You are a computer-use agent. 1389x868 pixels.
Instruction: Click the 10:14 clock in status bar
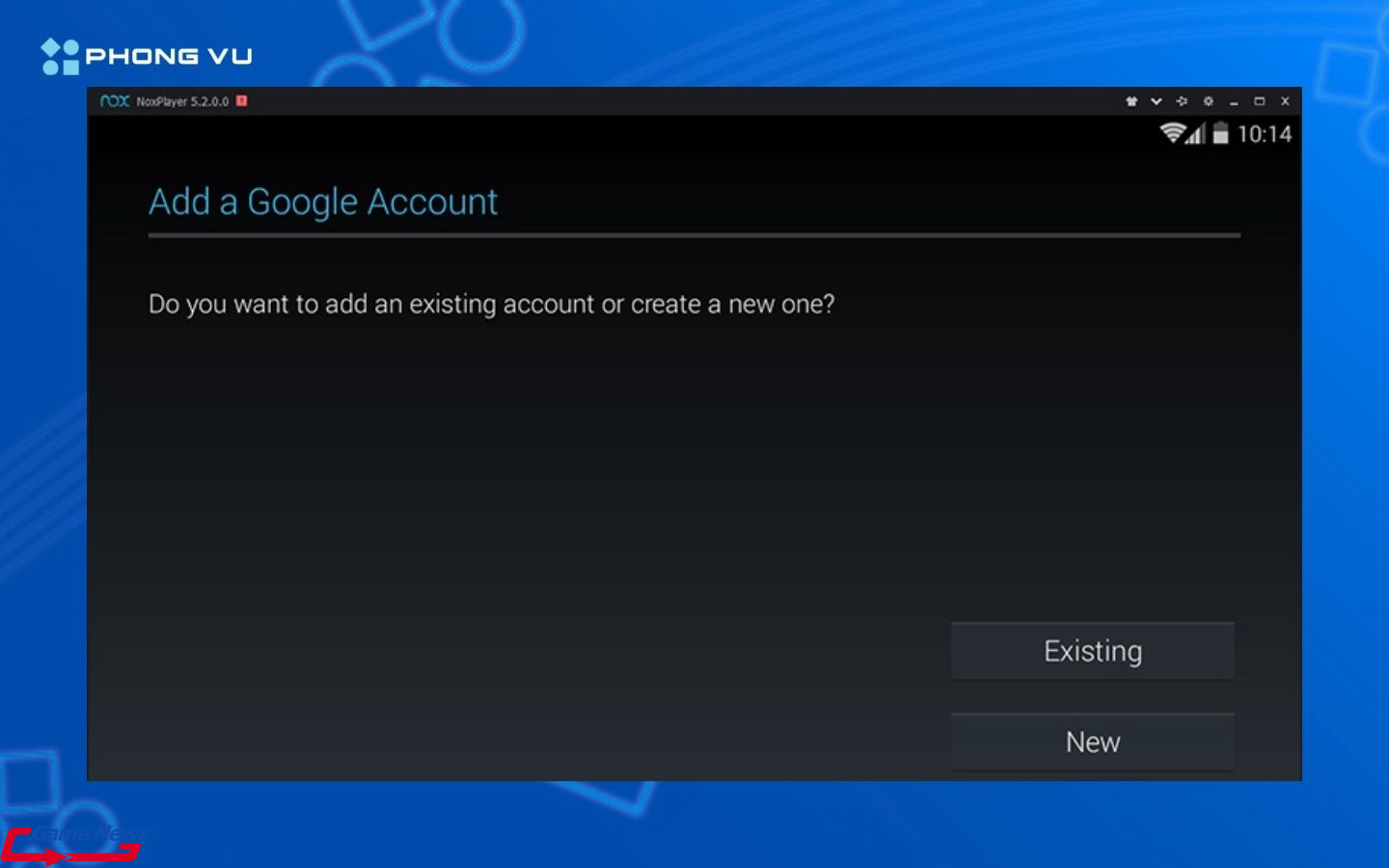tap(1264, 134)
